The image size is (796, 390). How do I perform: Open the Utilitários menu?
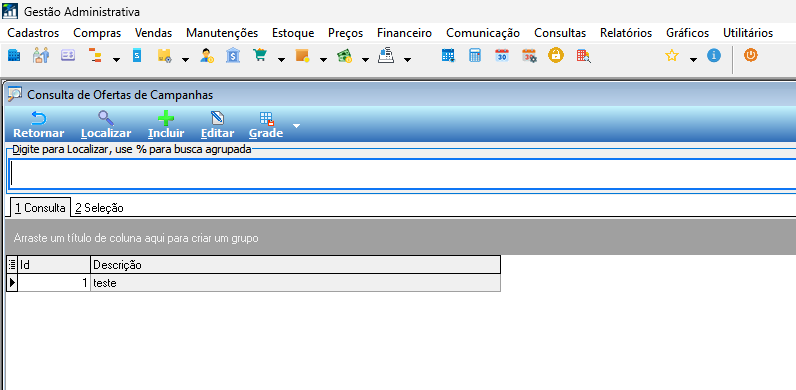tap(748, 33)
